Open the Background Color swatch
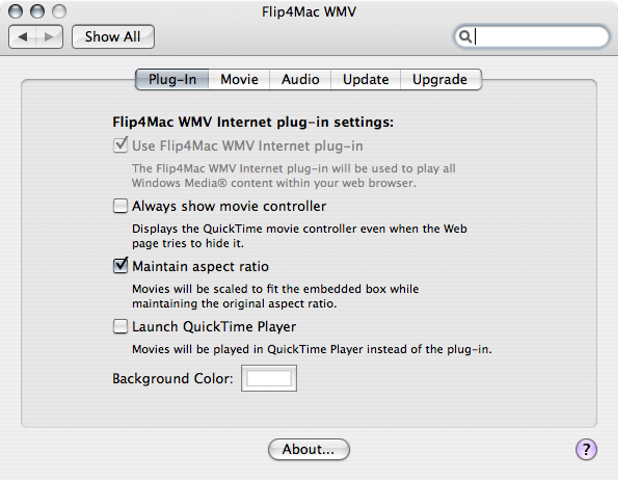Image resolution: width=618 pixels, height=480 pixels. tap(269, 379)
